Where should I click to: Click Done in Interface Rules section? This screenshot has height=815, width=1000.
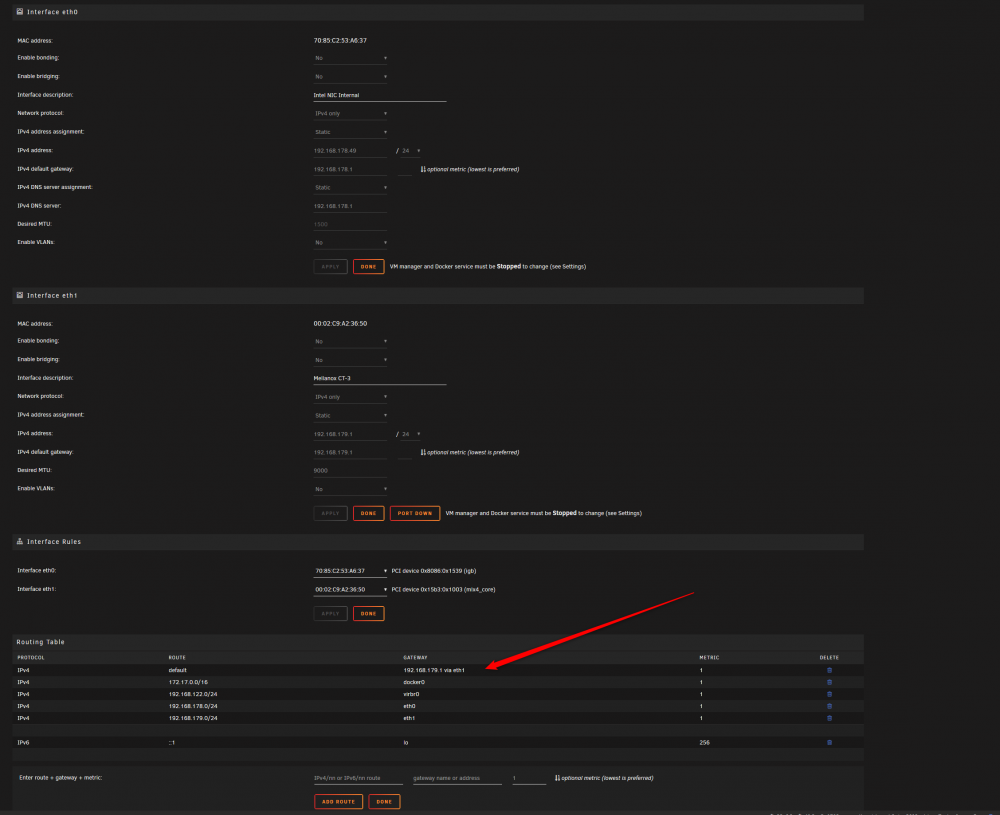pyautogui.click(x=369, y=613)
